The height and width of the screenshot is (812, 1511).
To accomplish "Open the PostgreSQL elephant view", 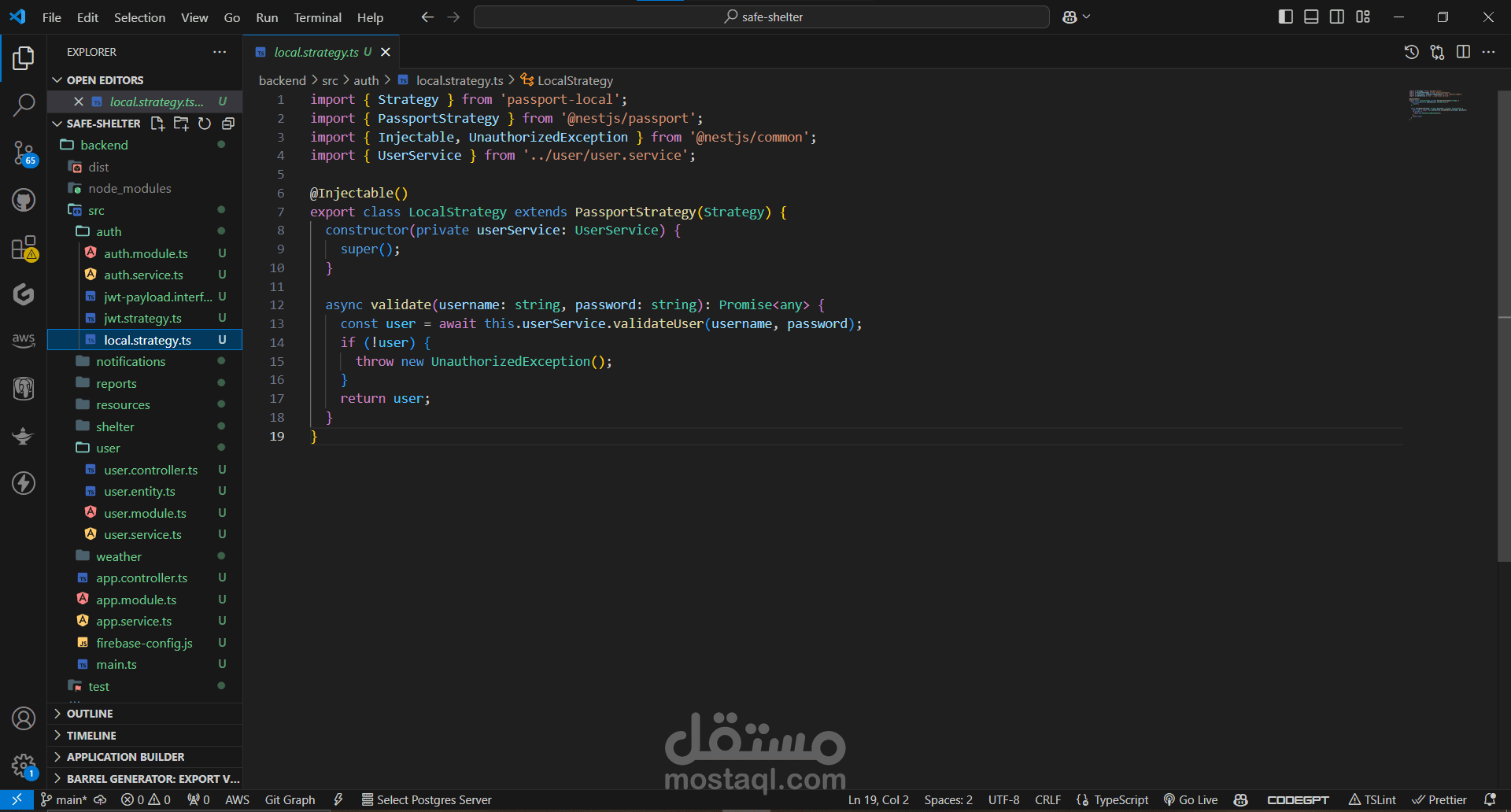I will (x=24, y=388).
